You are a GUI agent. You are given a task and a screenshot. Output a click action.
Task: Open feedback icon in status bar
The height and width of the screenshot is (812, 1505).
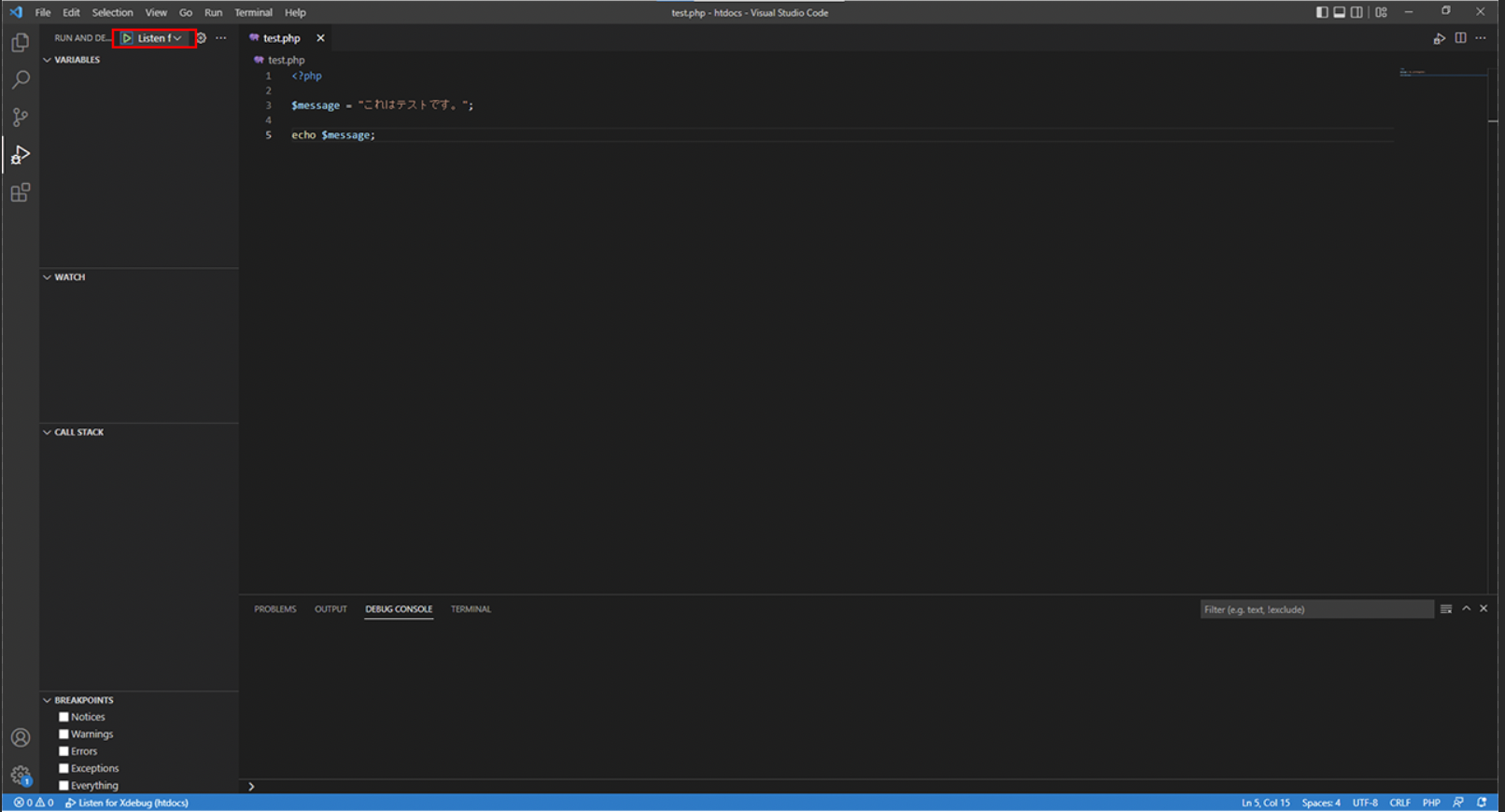1458,803
